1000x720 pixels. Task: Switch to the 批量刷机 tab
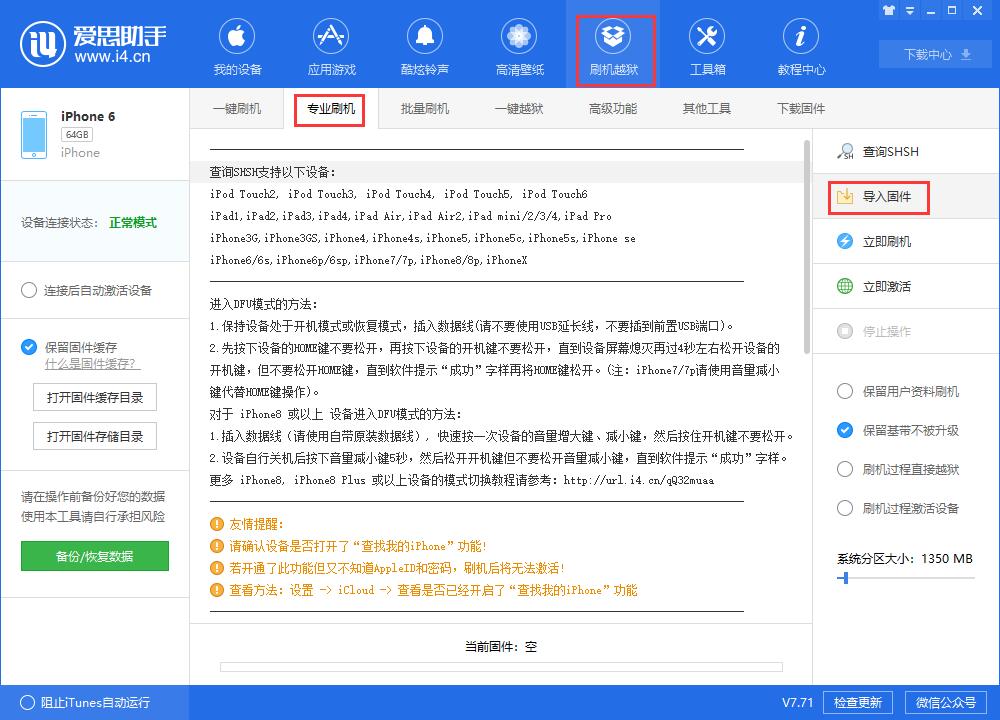coord(424,108)
